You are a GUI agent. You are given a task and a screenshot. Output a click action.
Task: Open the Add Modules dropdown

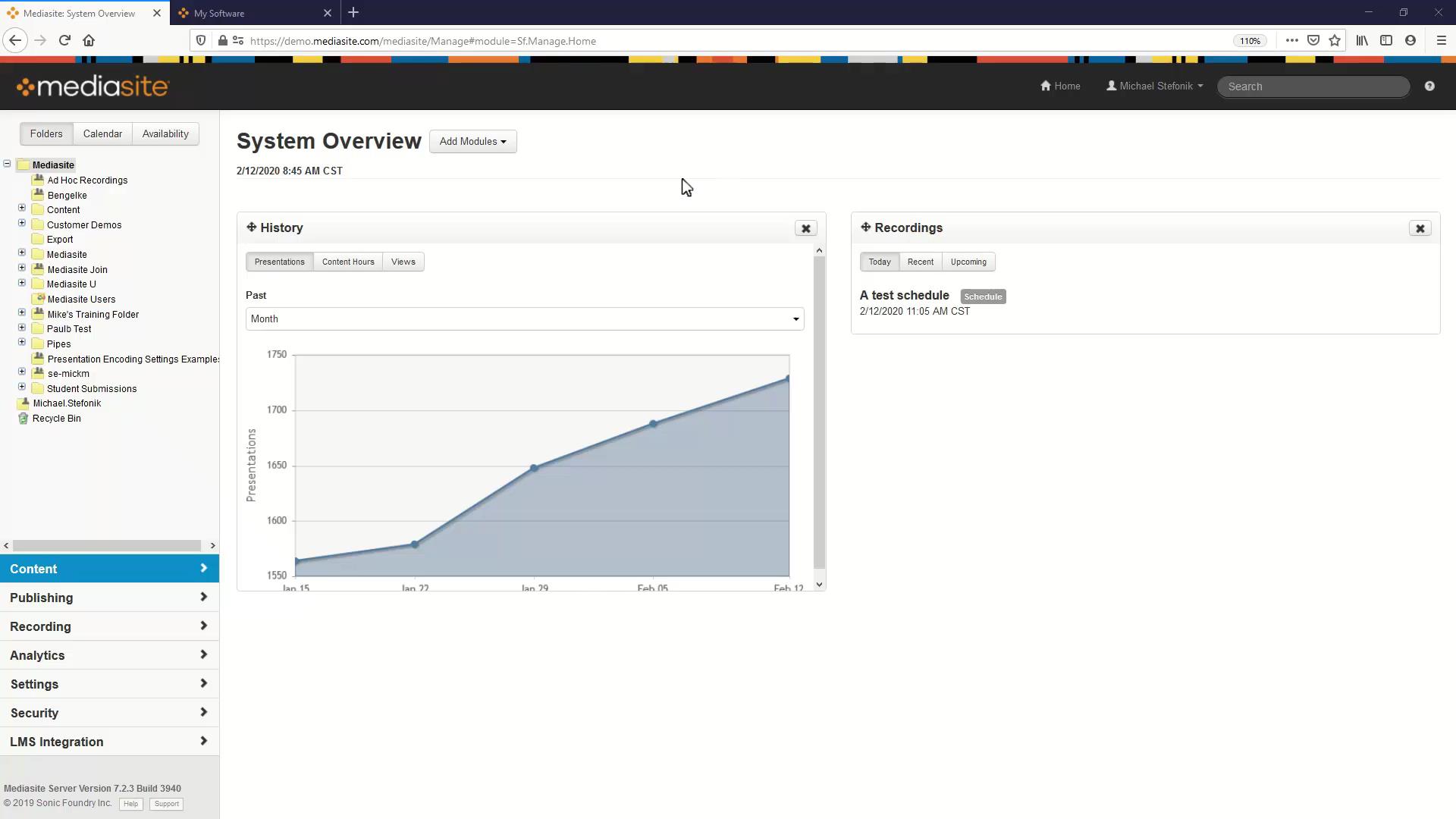(472, 142)
